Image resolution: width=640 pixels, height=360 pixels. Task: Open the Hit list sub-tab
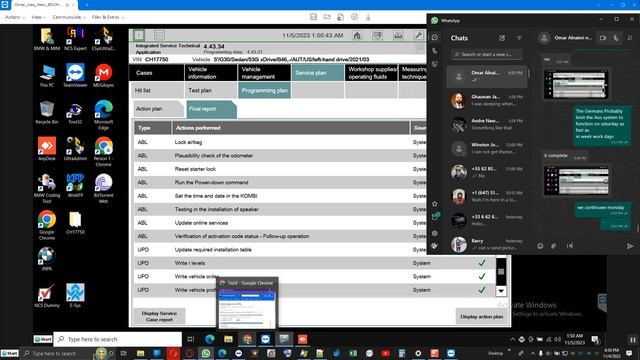point(156,90)
